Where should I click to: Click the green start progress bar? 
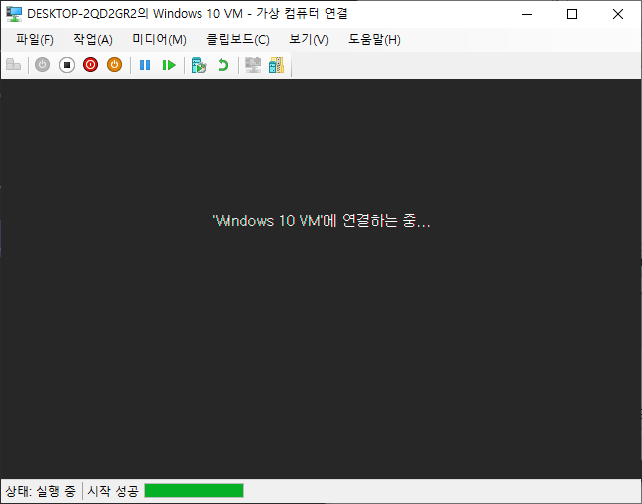[194, 490]
